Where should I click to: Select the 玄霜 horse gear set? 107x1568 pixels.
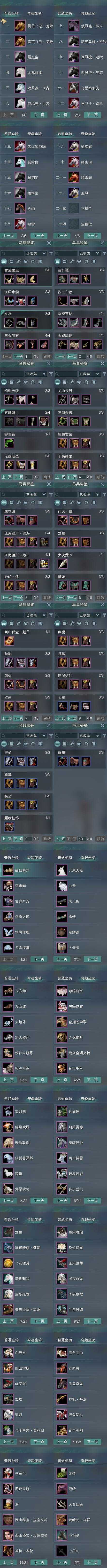click(27, 322)
